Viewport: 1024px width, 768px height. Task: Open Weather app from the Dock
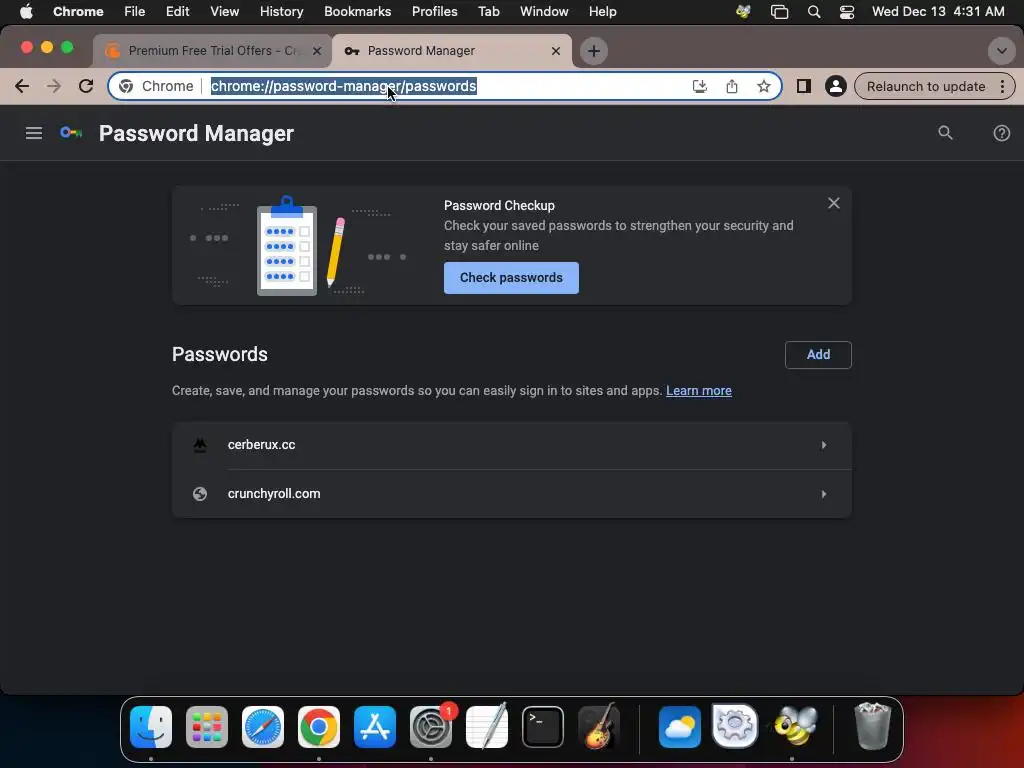point(679,727)
